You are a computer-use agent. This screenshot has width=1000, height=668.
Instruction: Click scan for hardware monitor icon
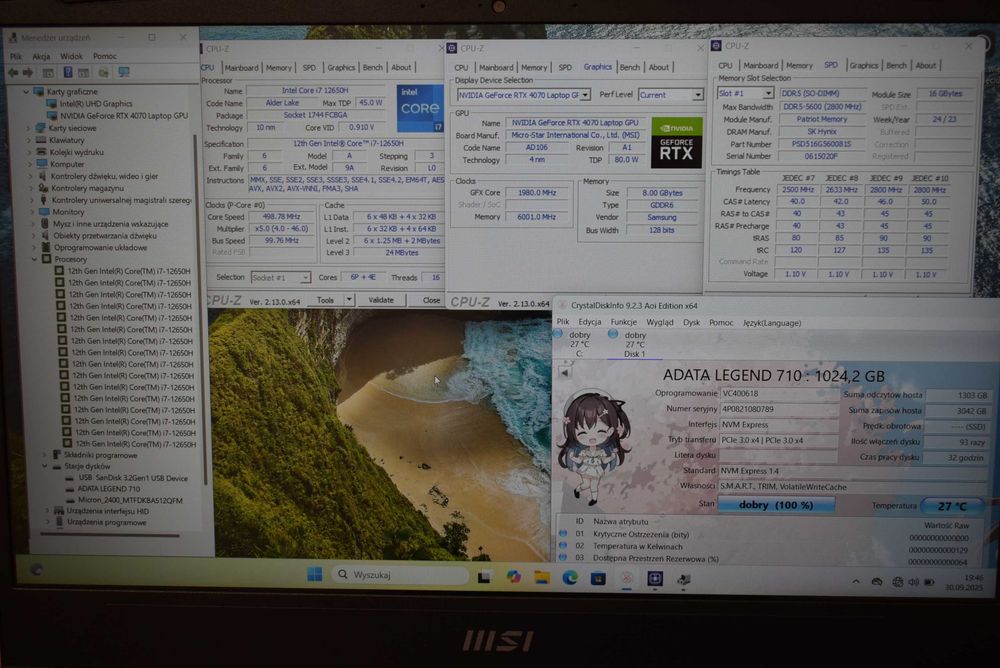coord(124,72)
